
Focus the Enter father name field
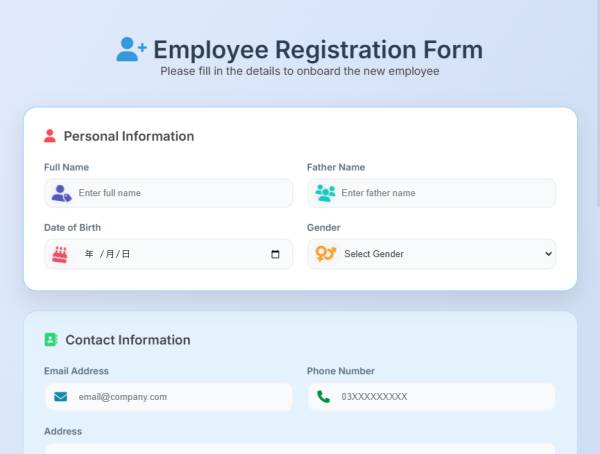(x=443, y=193)
